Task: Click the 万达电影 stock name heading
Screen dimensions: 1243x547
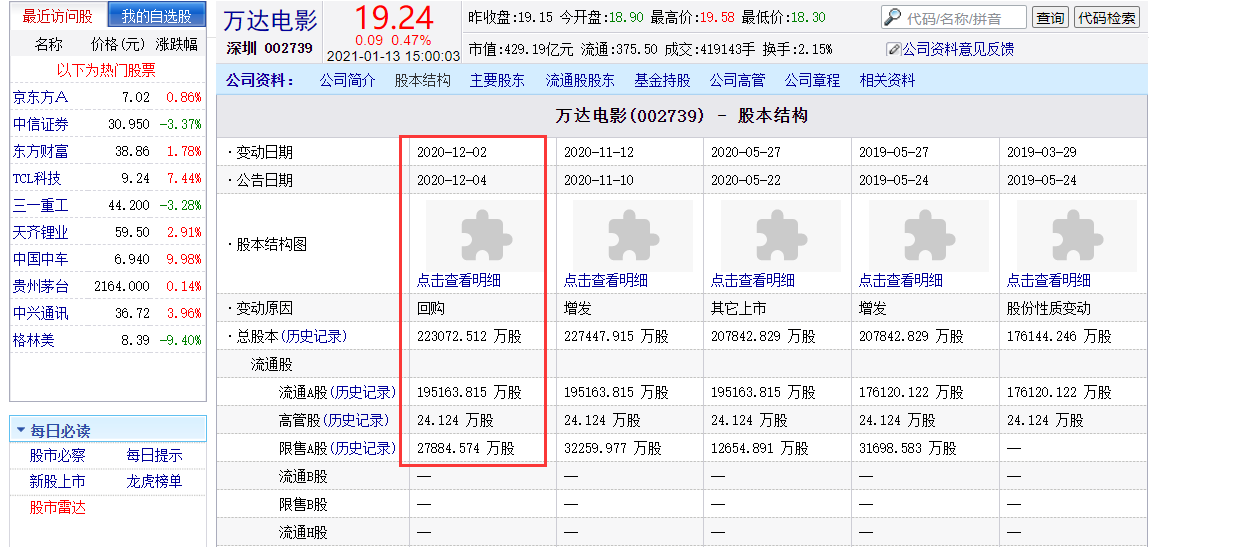Action: [270, 20]
